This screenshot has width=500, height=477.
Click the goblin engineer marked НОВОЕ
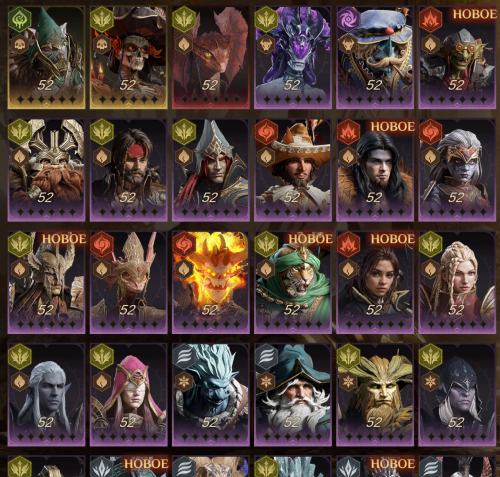click(x=457, y=57)
